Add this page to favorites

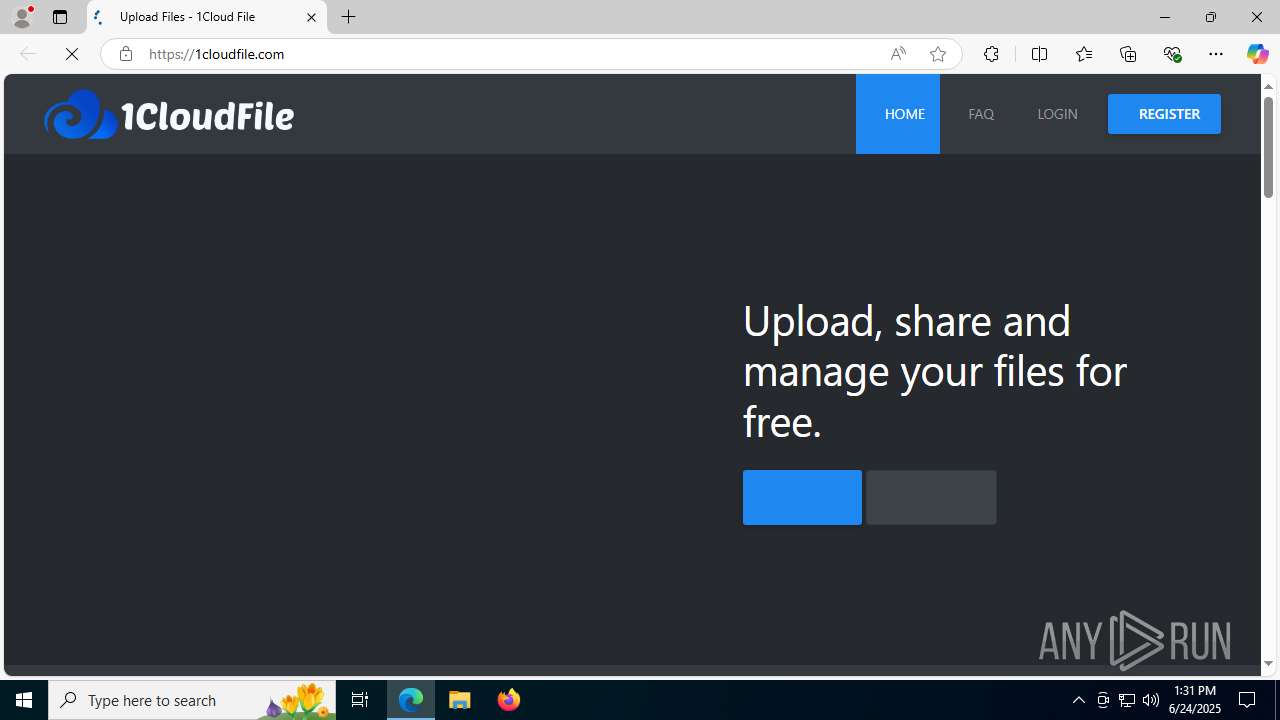938,54
